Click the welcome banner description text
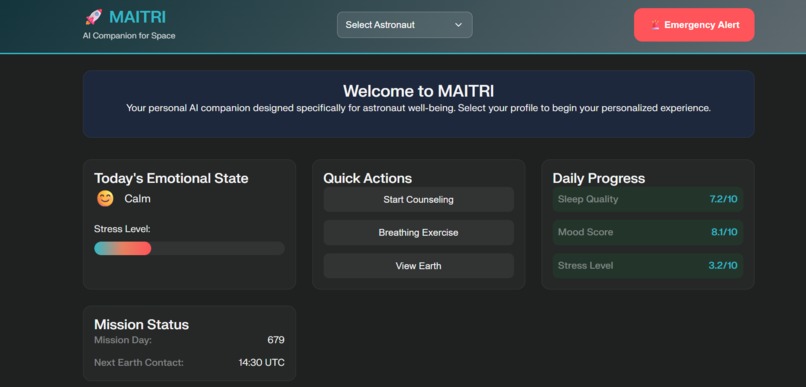806x387 pixels. [418, 108]
